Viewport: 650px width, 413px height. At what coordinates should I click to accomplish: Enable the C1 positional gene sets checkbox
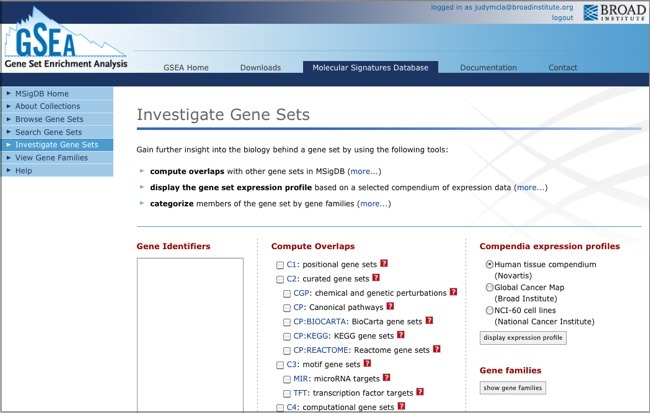pyautogui.click(x=280, y=265)
